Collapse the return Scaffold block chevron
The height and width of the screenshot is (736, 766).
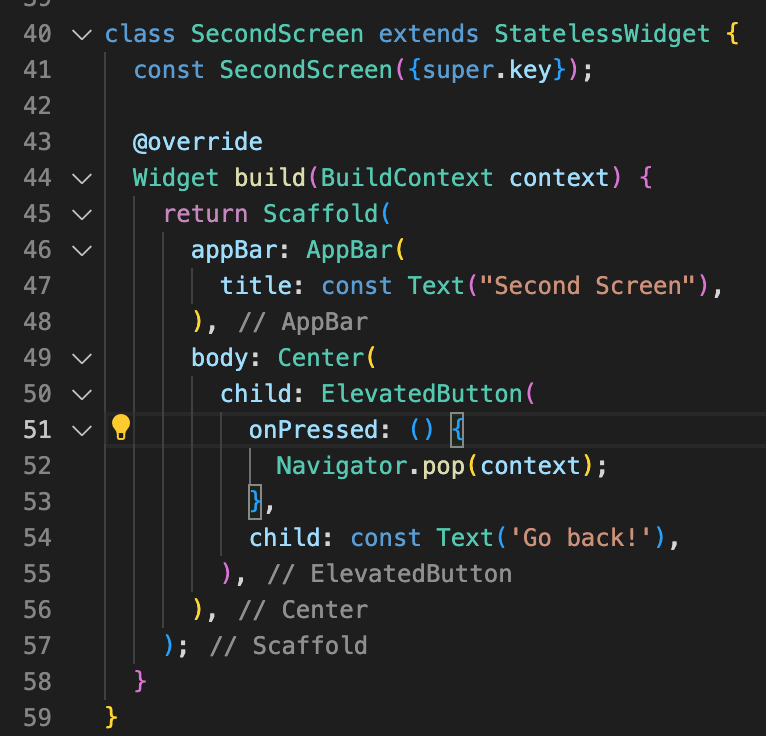[81, 214]
